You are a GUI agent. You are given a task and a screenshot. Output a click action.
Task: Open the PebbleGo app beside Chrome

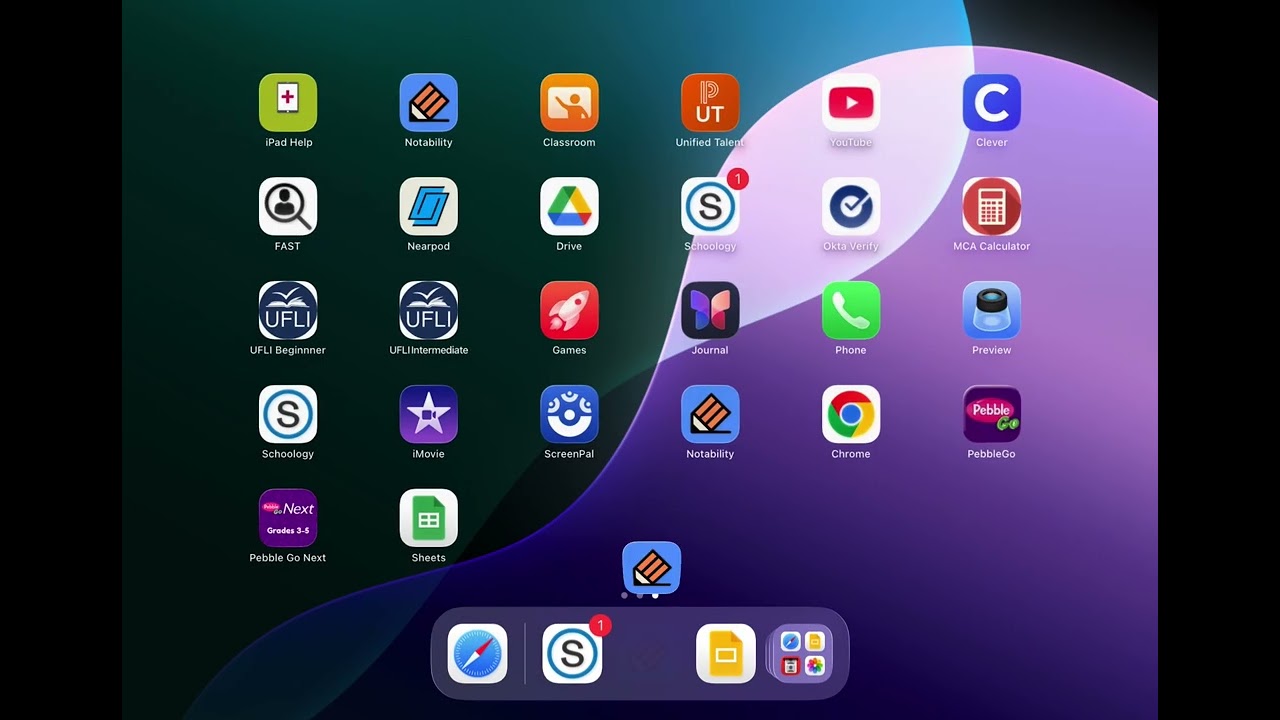click(x=991, y=415)
